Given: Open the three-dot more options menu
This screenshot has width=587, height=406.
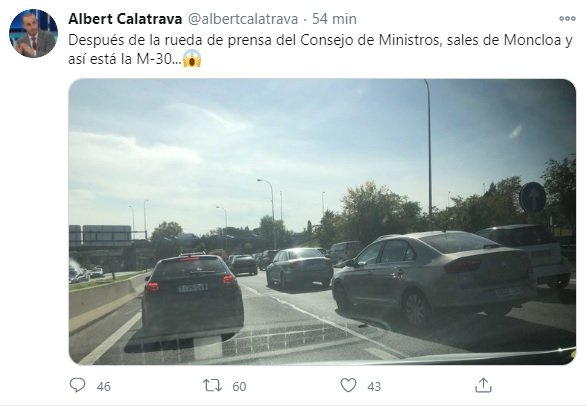Looking at the screenshot, I should tap(567, 18).
